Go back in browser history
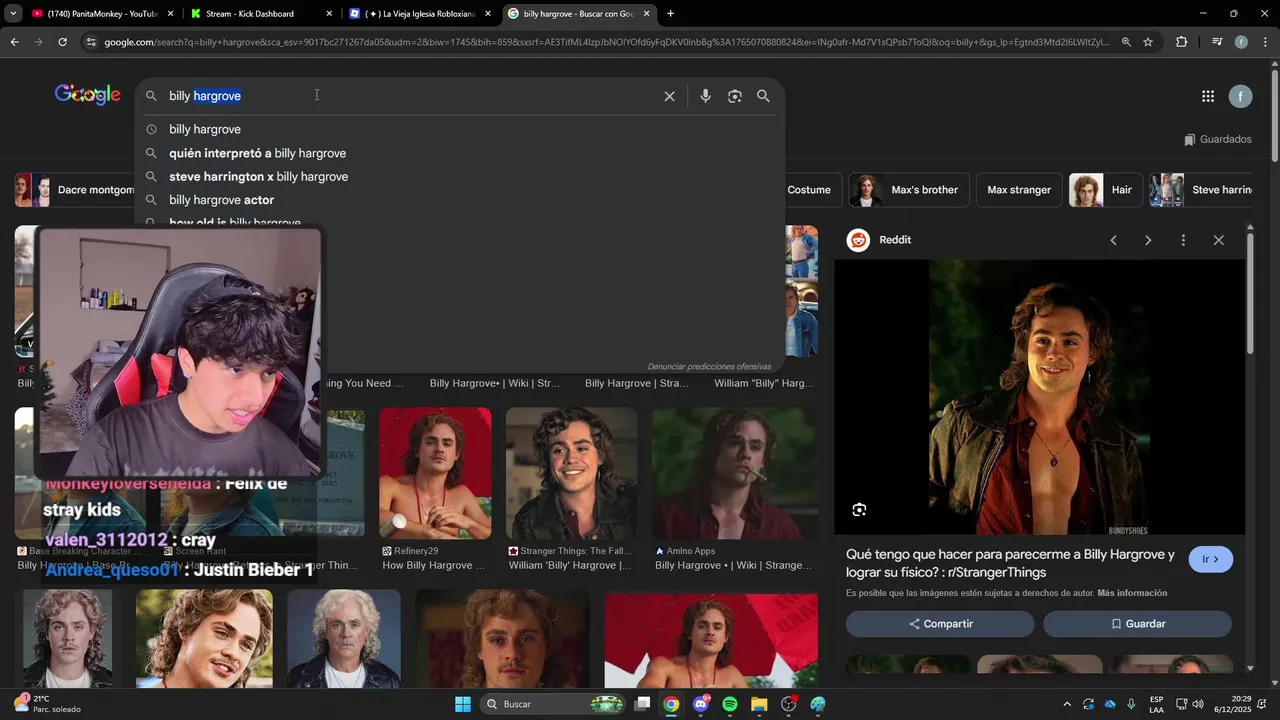This screenshot has width=1280, height=720. [x=14, y=42]
